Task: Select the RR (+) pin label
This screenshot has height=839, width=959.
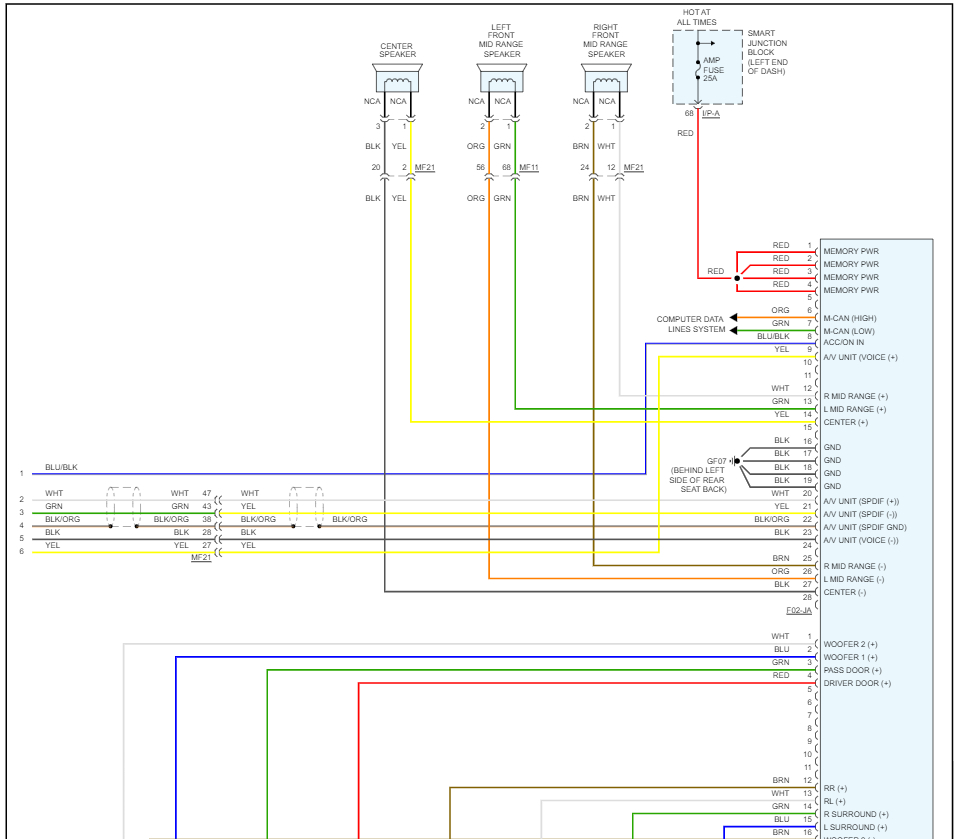Action: (x=835, y=788)
